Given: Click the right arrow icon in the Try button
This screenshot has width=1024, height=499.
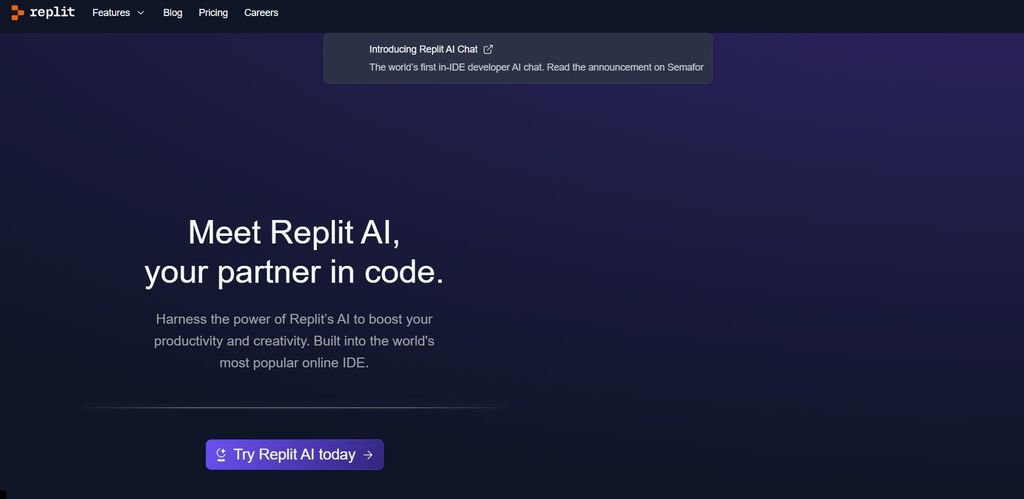Looking at the screenshot, I should pos(368,455).
